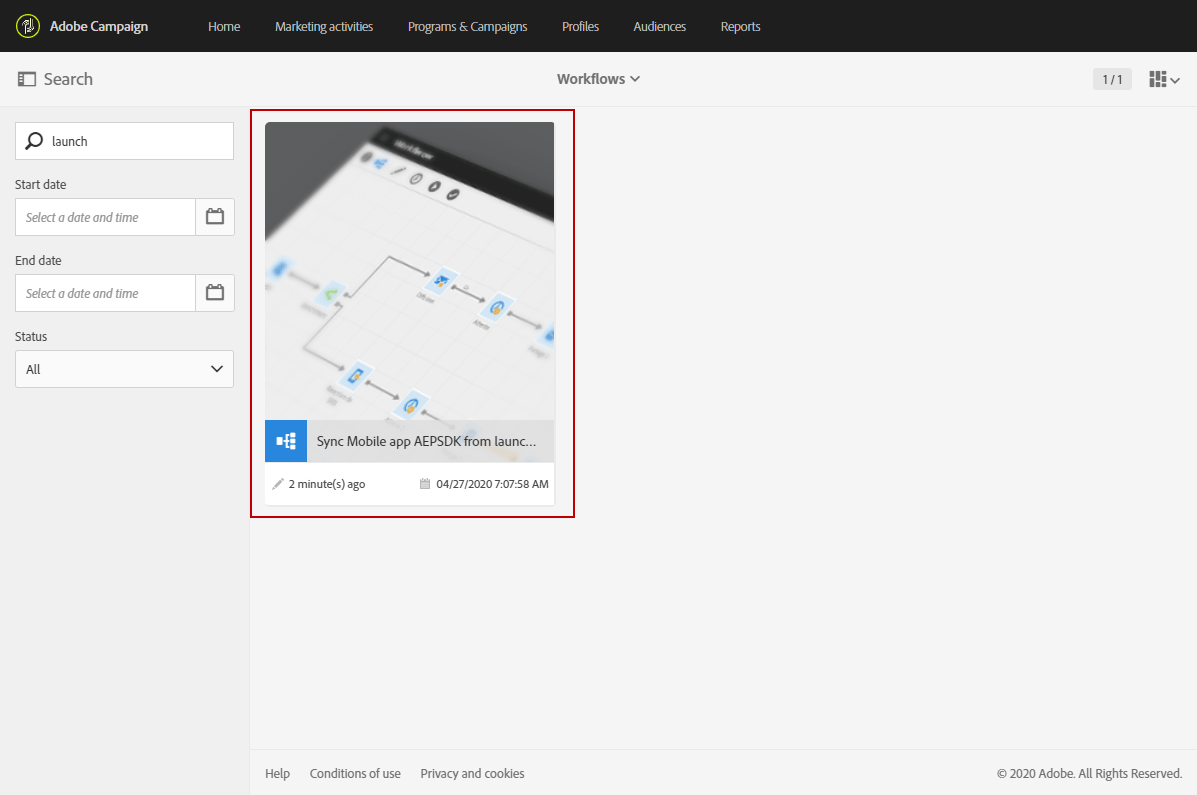The height and width of the screenshot is (795, 1197).
Task: Expand the Status dropdown showing All
Action: (124, 369)
